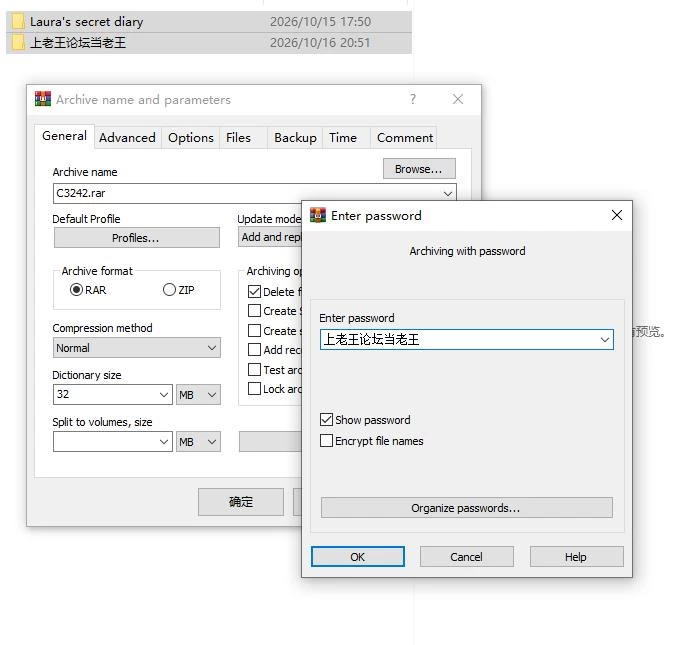Viewport: 696px width, 645px height.
Task: Click Organize passwords... button
Action: click(x=466, y=507)
